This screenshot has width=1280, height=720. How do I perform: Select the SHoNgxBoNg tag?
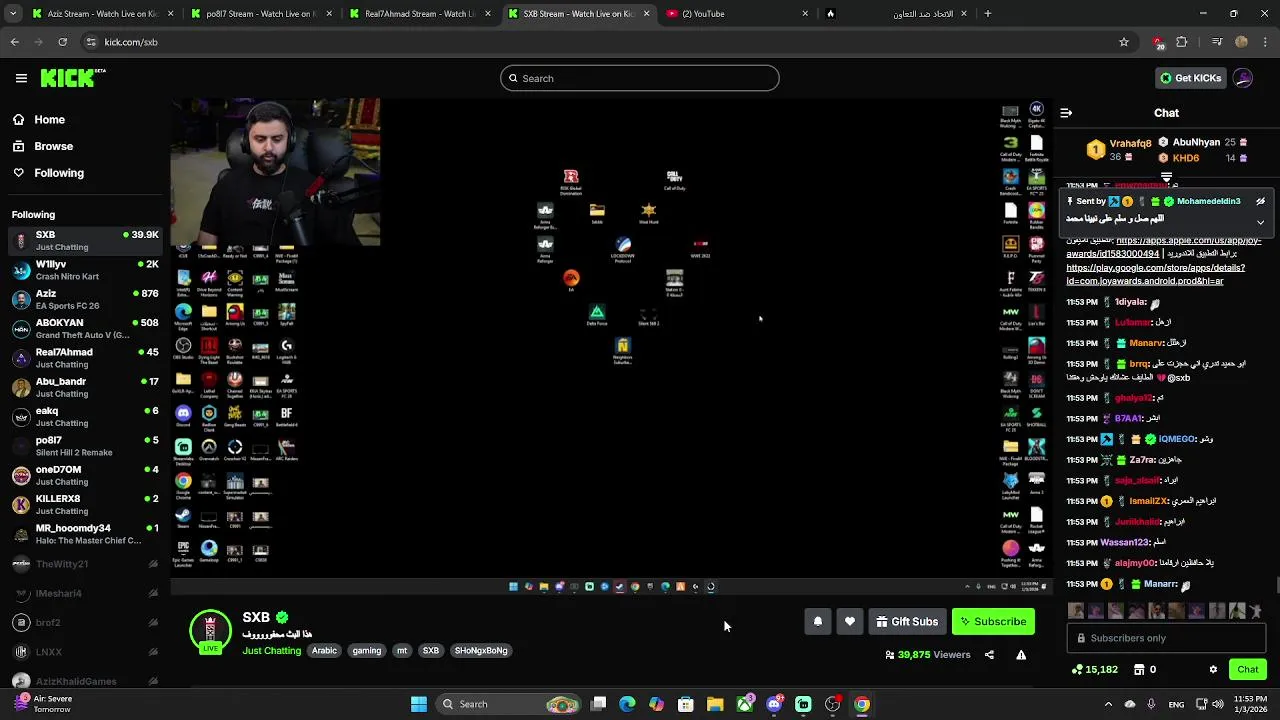click(x=481, y=650)
